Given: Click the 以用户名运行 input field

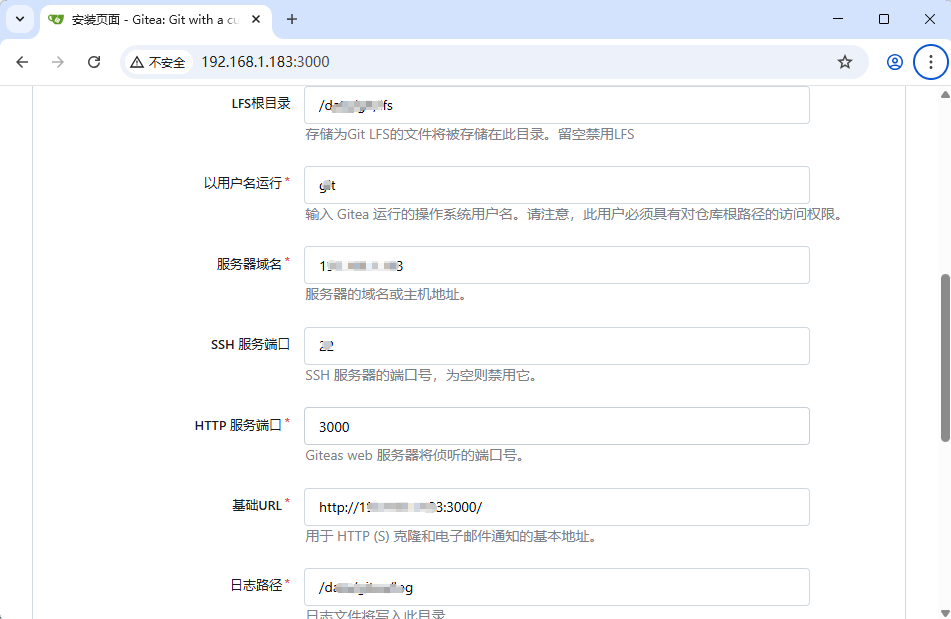Looking at the screenshot, I should coord(557,185).
